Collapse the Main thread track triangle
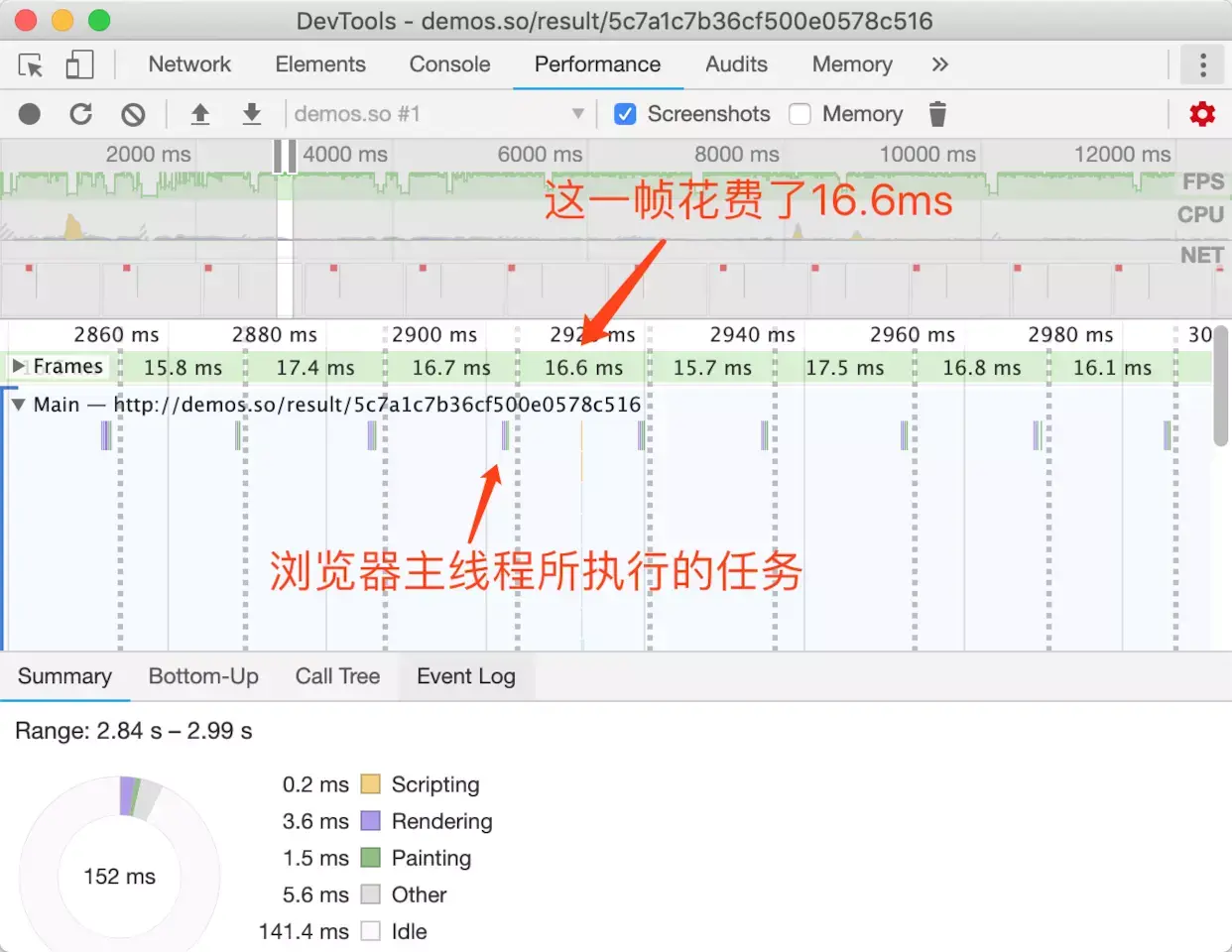This screenshot has height=952, width=1232. pos(18,405)
